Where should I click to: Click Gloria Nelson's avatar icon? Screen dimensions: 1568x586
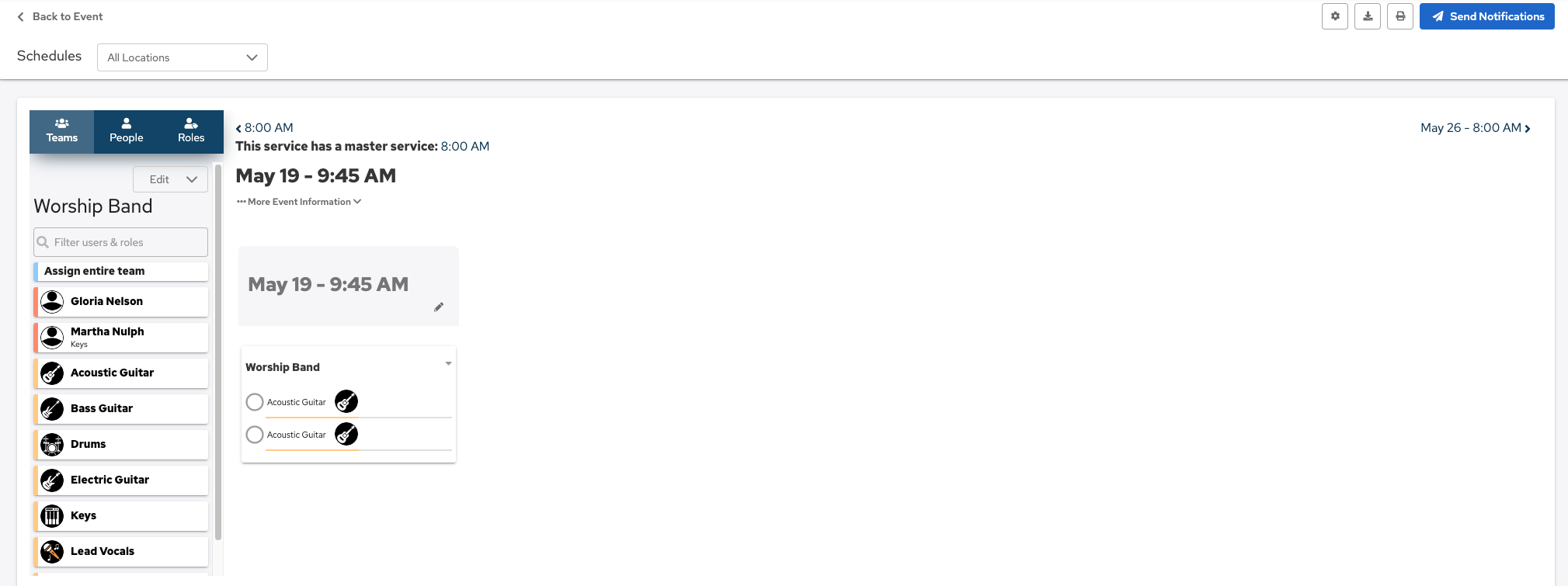tap(52, 302)
